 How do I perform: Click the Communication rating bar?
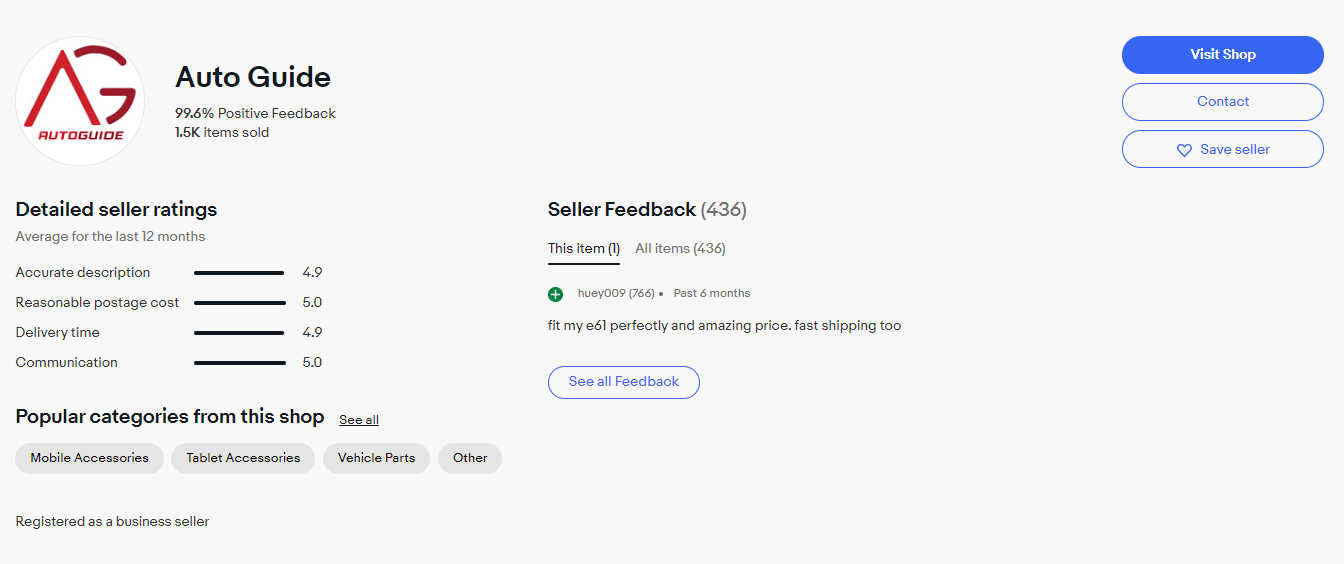tap(239, 363)
